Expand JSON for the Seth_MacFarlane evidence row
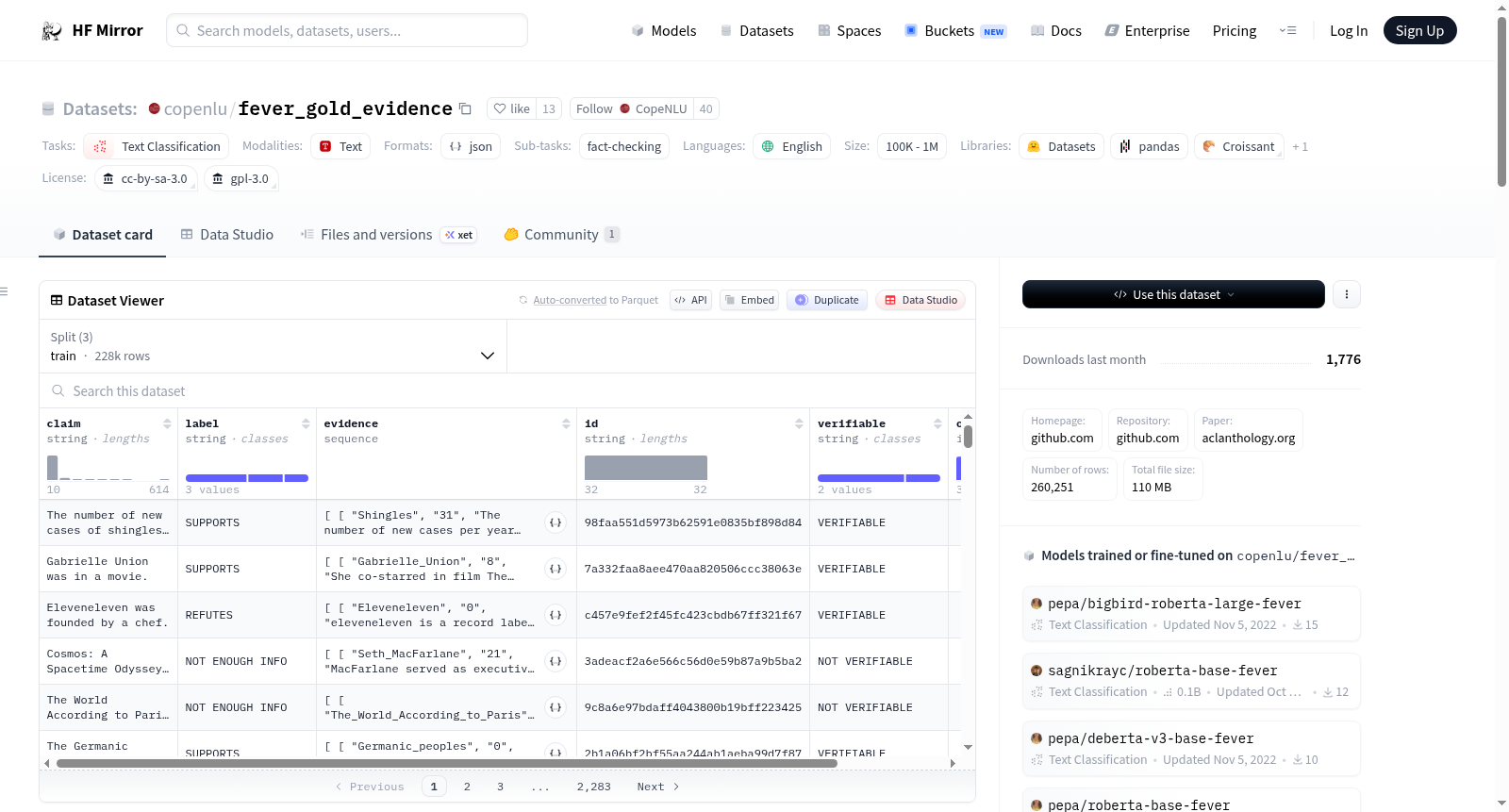The height and width of the screenshot is (812, 1509). click(x=556, y=661)
